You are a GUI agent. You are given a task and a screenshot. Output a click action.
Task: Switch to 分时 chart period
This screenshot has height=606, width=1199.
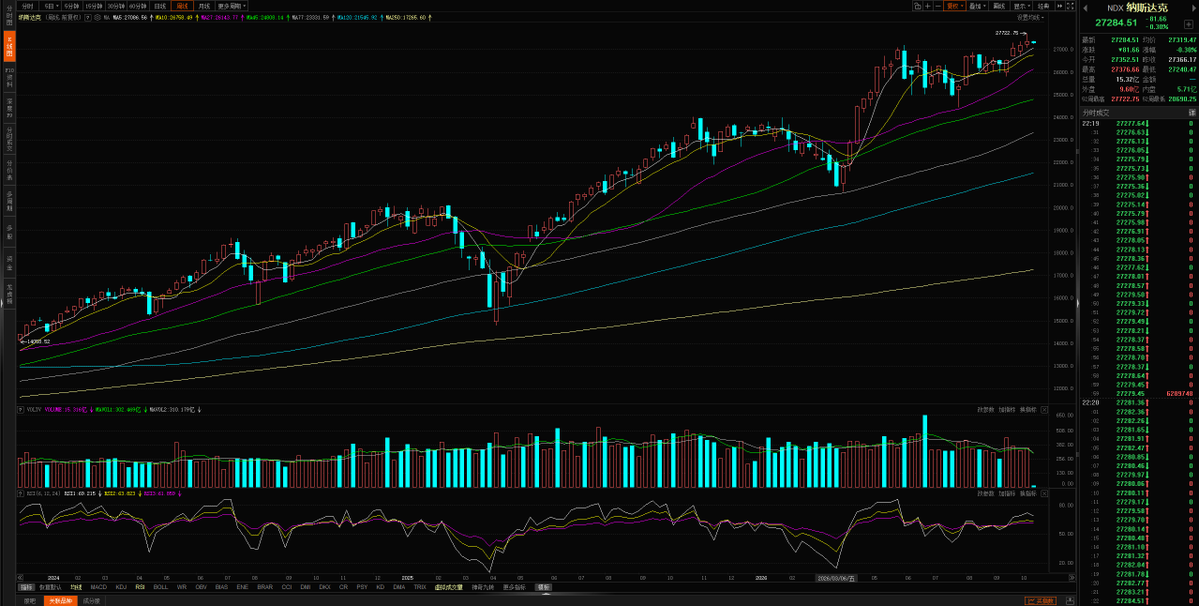[x=28, y=6]
